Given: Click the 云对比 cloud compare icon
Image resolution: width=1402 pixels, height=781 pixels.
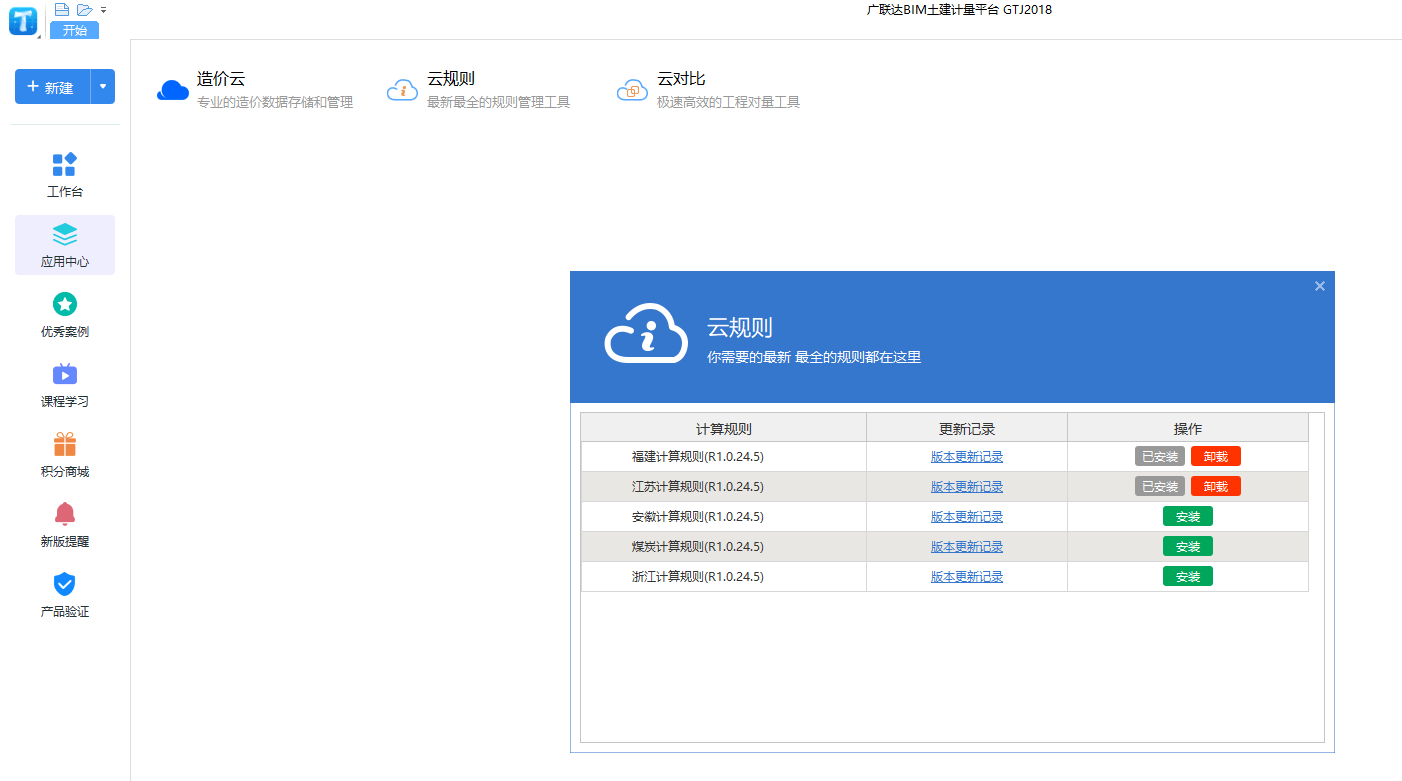Looking at the screenshot, I should click(632, 90).
